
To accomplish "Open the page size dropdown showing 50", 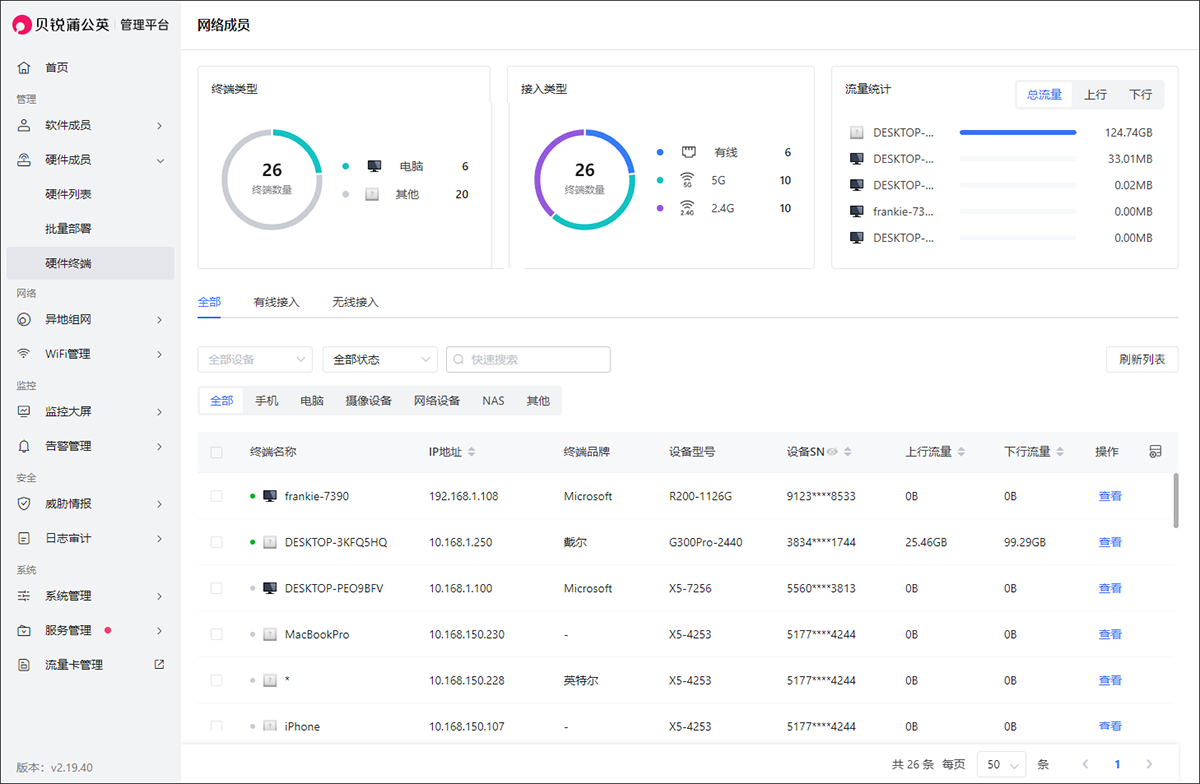I will click(1000, 764).
